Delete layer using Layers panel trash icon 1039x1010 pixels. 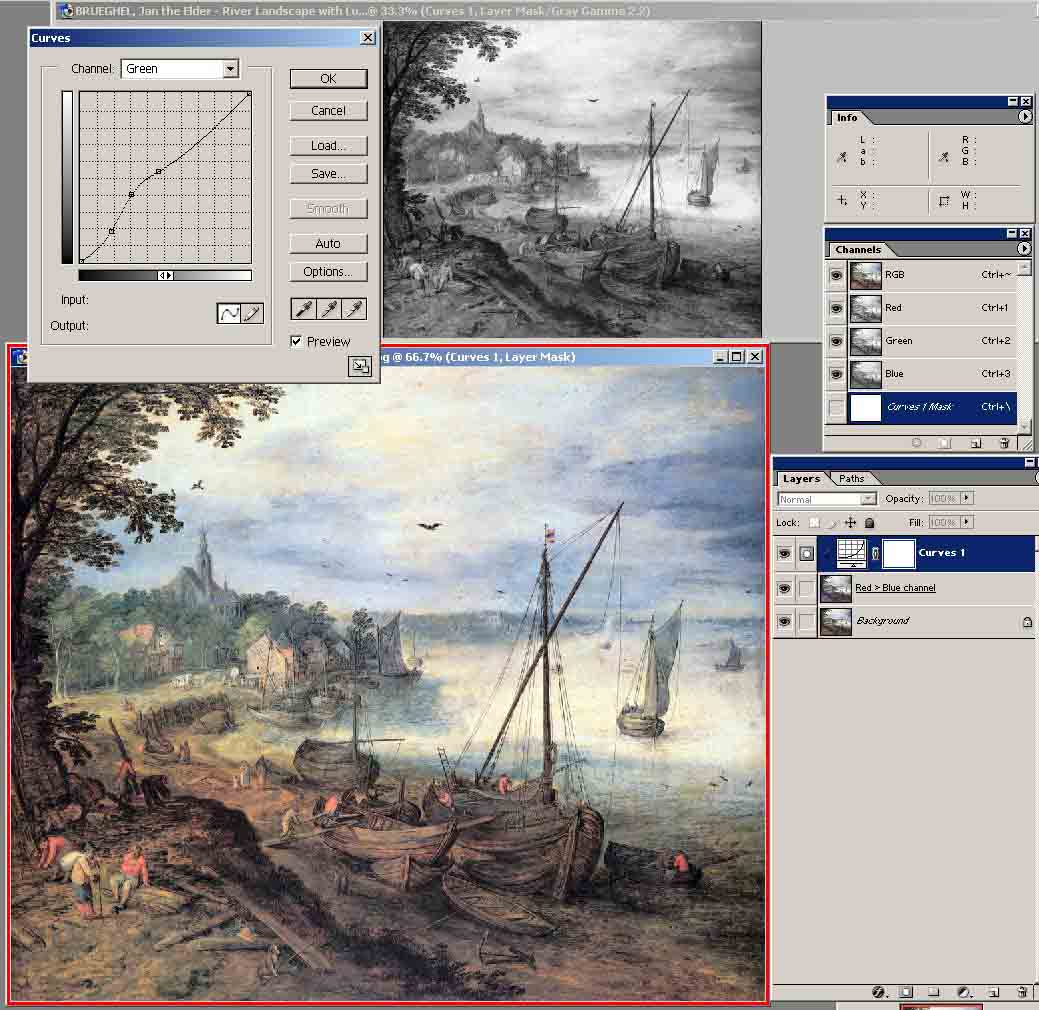[x=1021, y=992]
